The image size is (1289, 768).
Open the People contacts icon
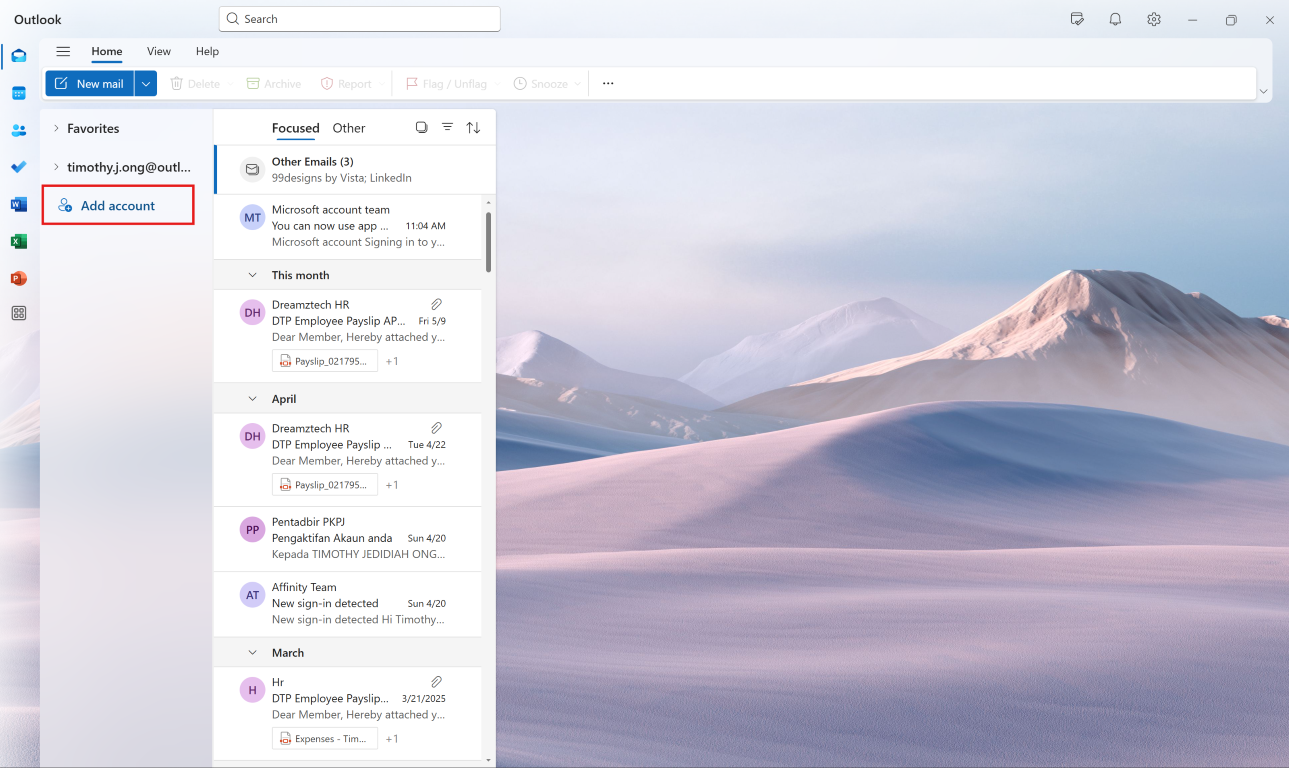pyautogui.click(x=19, y=130)
